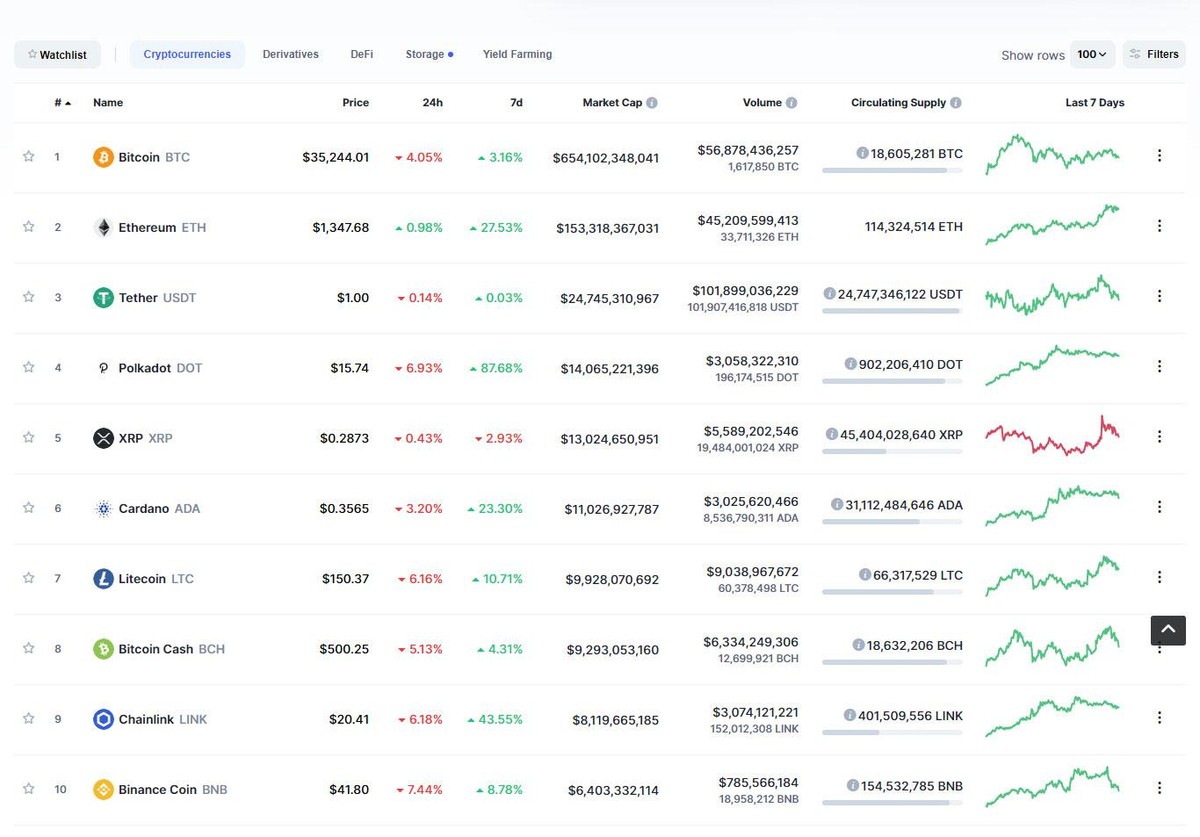Open the Yield Farming tab
Viewport: 1200px width, 837px height.
click(x=517, y=54)
